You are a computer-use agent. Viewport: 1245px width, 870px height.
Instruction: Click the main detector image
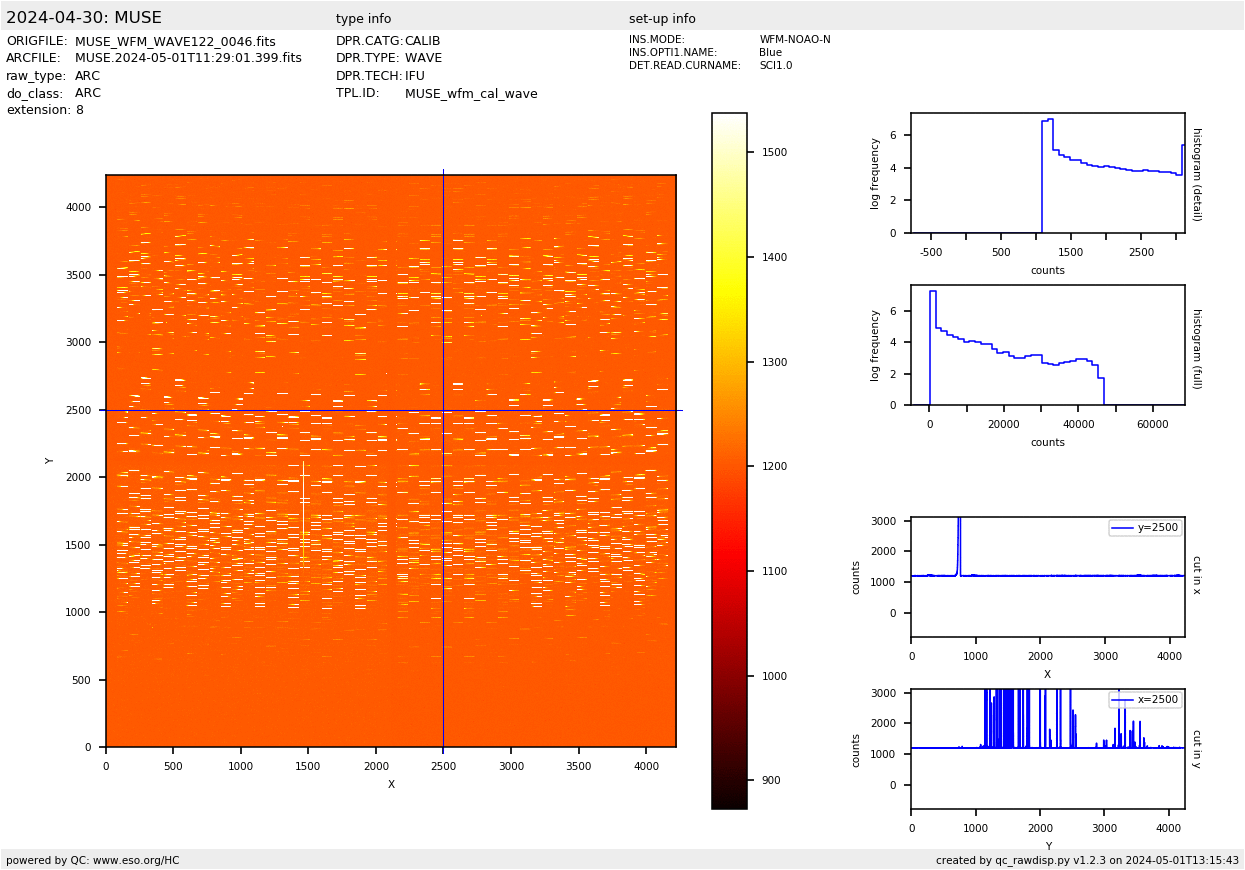(x=391, y=461)
